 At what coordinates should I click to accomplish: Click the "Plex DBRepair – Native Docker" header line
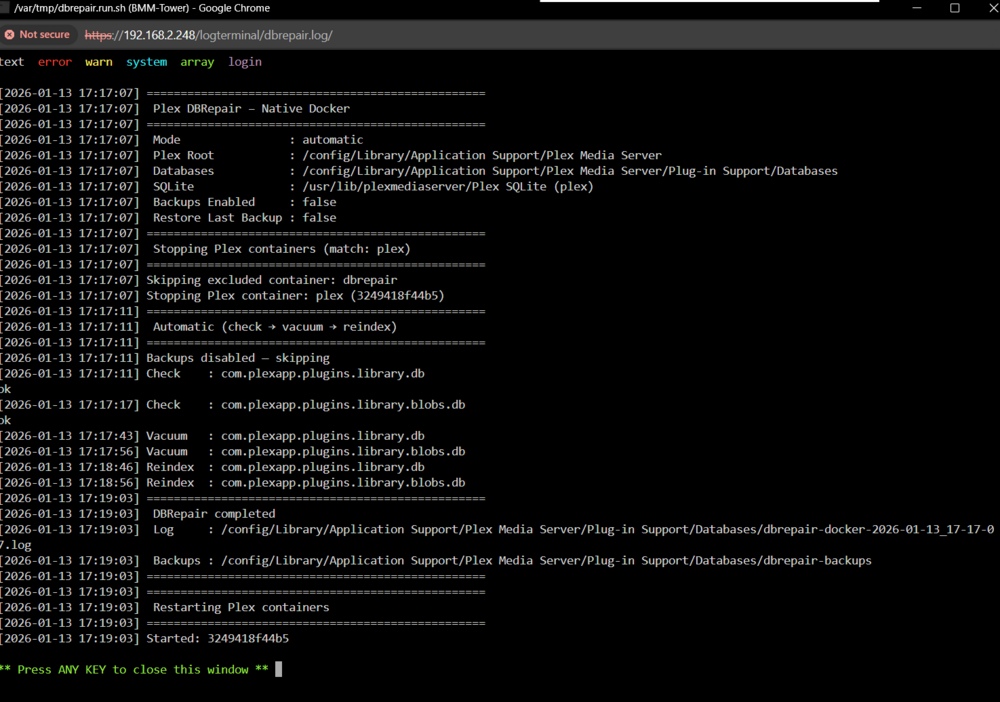(x=251, y=108)
